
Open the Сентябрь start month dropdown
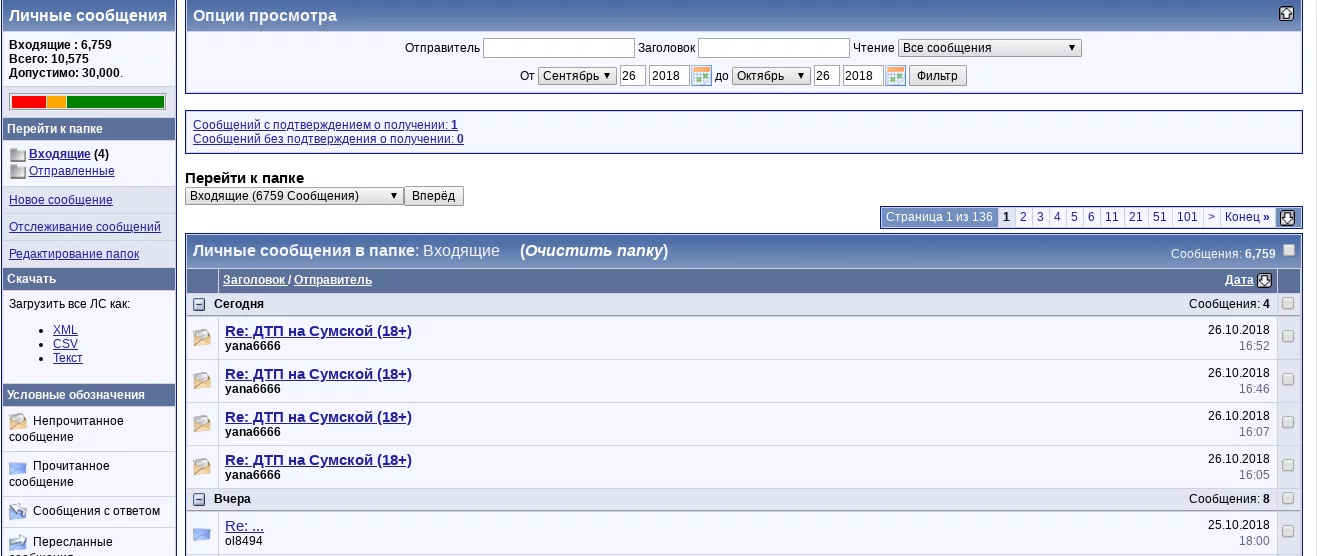(577, 76)
